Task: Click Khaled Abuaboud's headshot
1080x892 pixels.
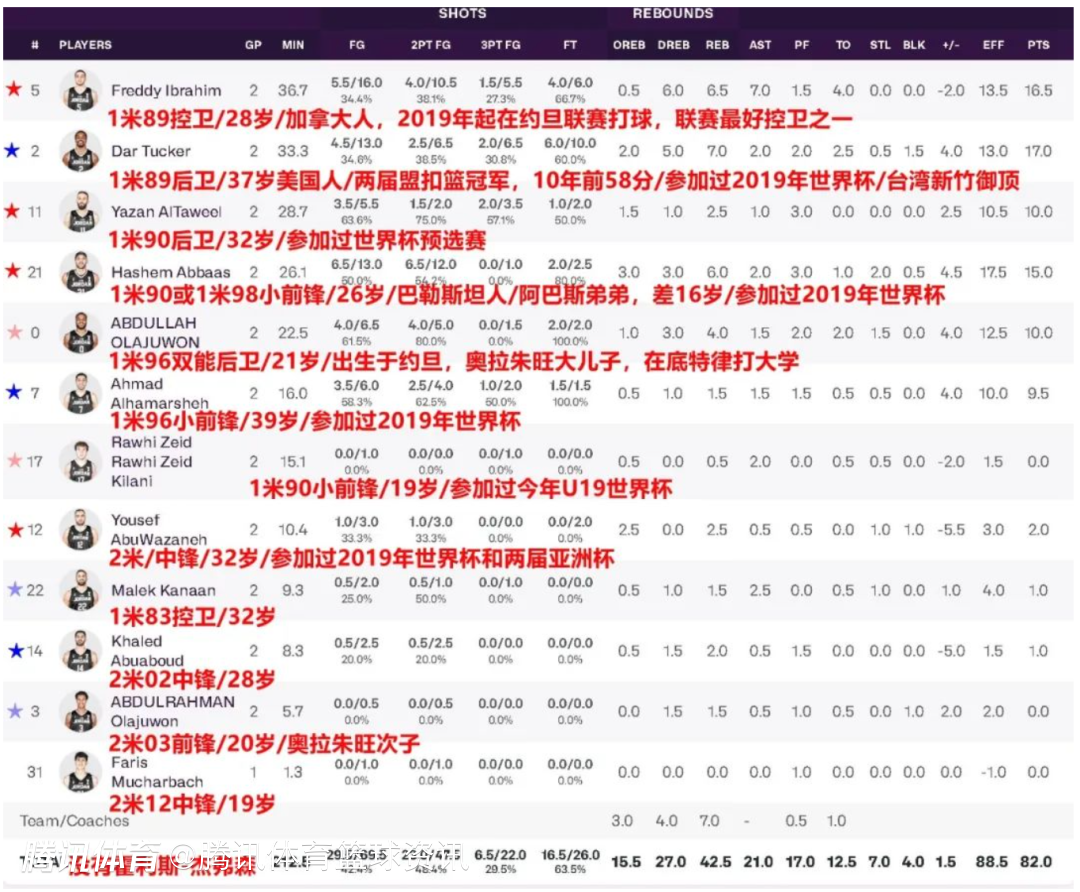Action: [80, 651]
